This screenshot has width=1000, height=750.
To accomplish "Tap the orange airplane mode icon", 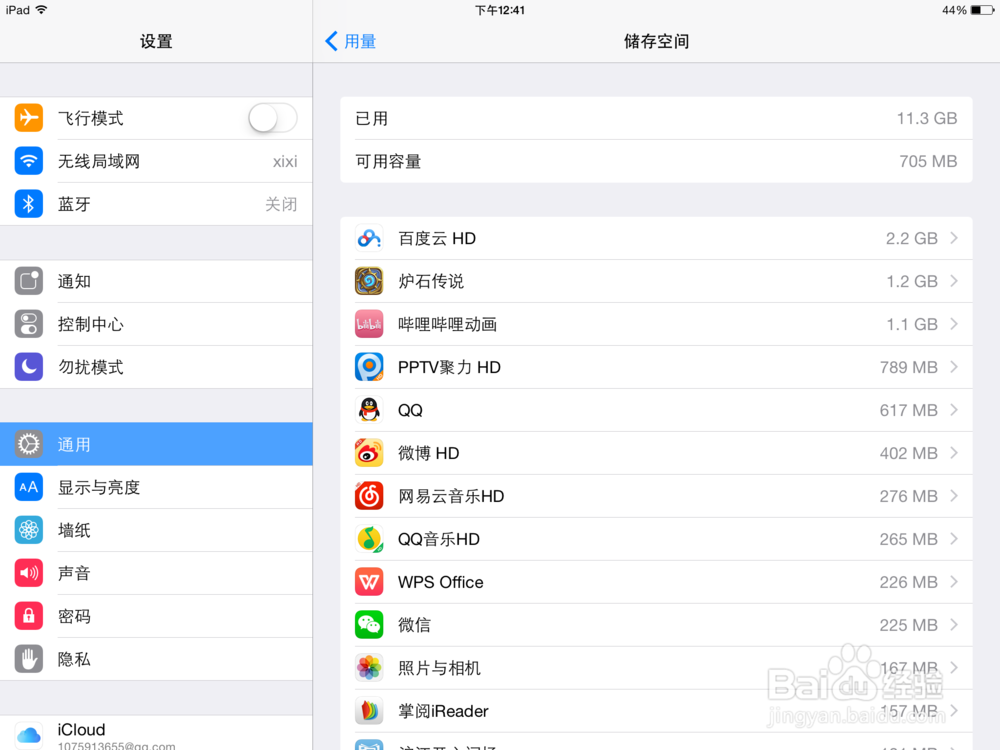I will point(29,118).
